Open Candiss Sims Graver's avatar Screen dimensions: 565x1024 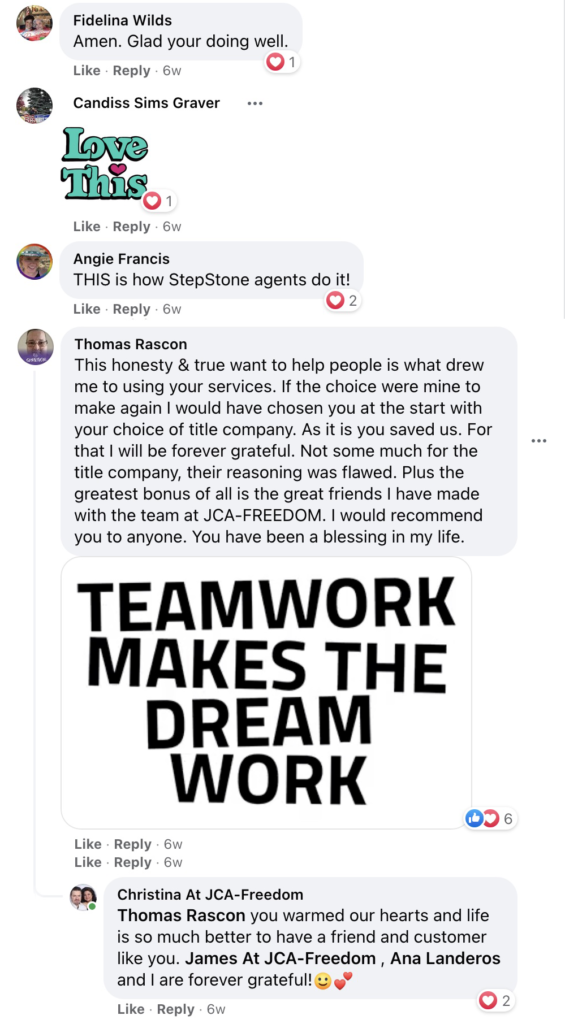[34, 105]
